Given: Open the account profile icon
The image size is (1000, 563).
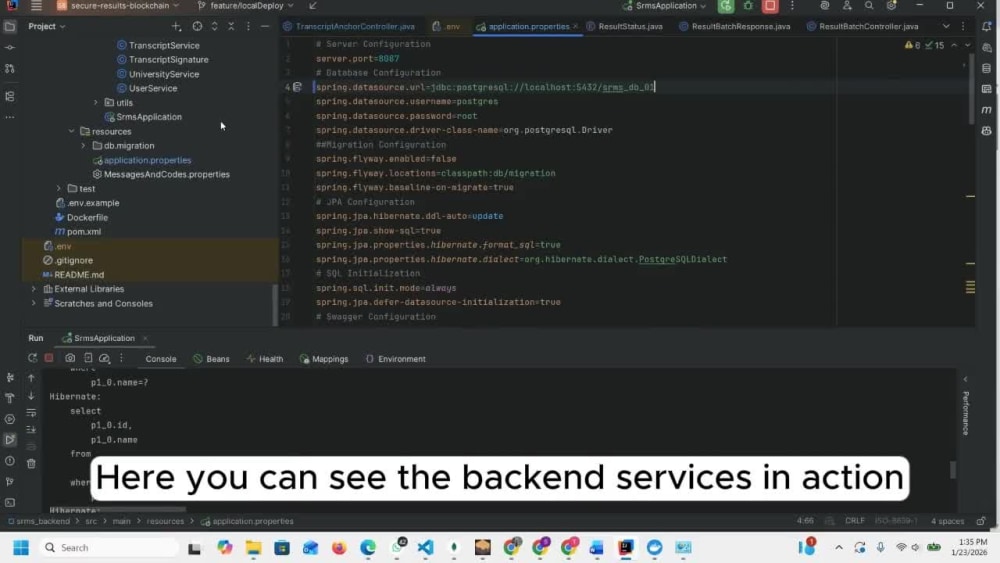Looking at the screenshot, I should 847,6.
